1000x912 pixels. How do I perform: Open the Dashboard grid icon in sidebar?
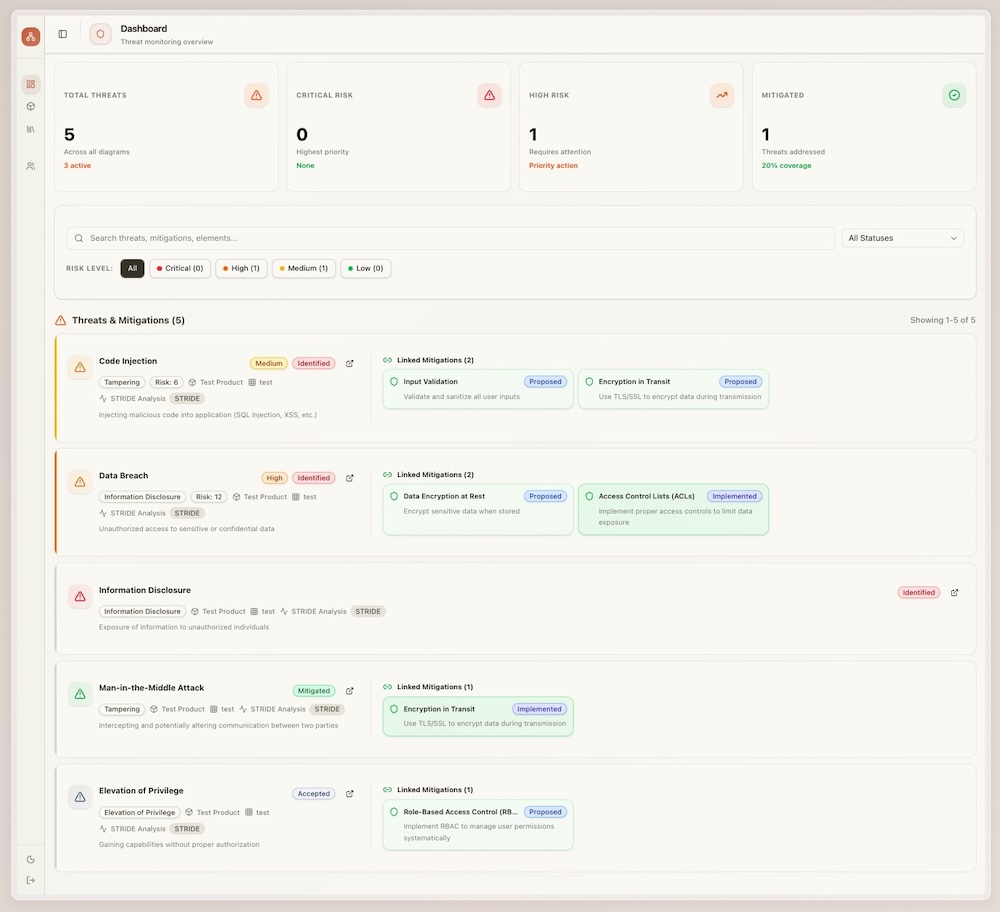coord(30,84)
